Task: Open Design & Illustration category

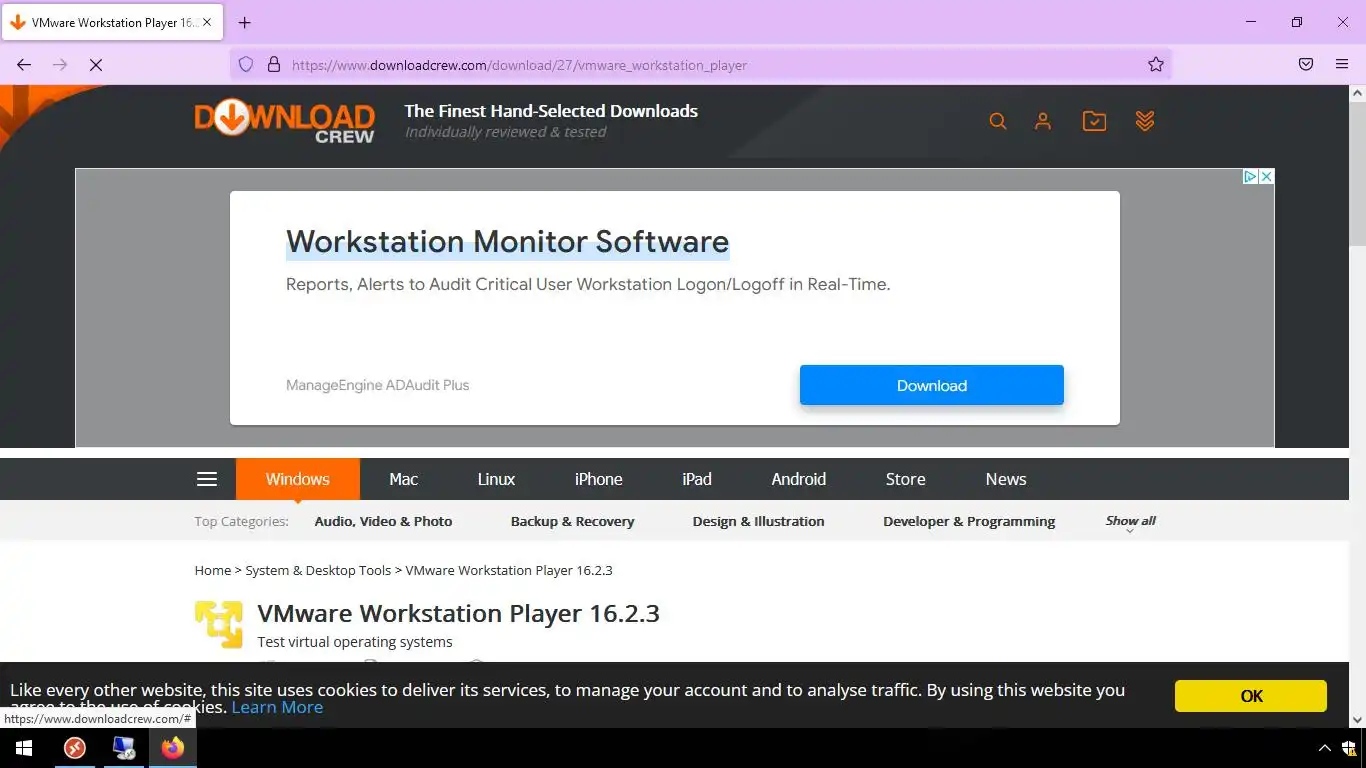Action: click(x=759, y=521)
